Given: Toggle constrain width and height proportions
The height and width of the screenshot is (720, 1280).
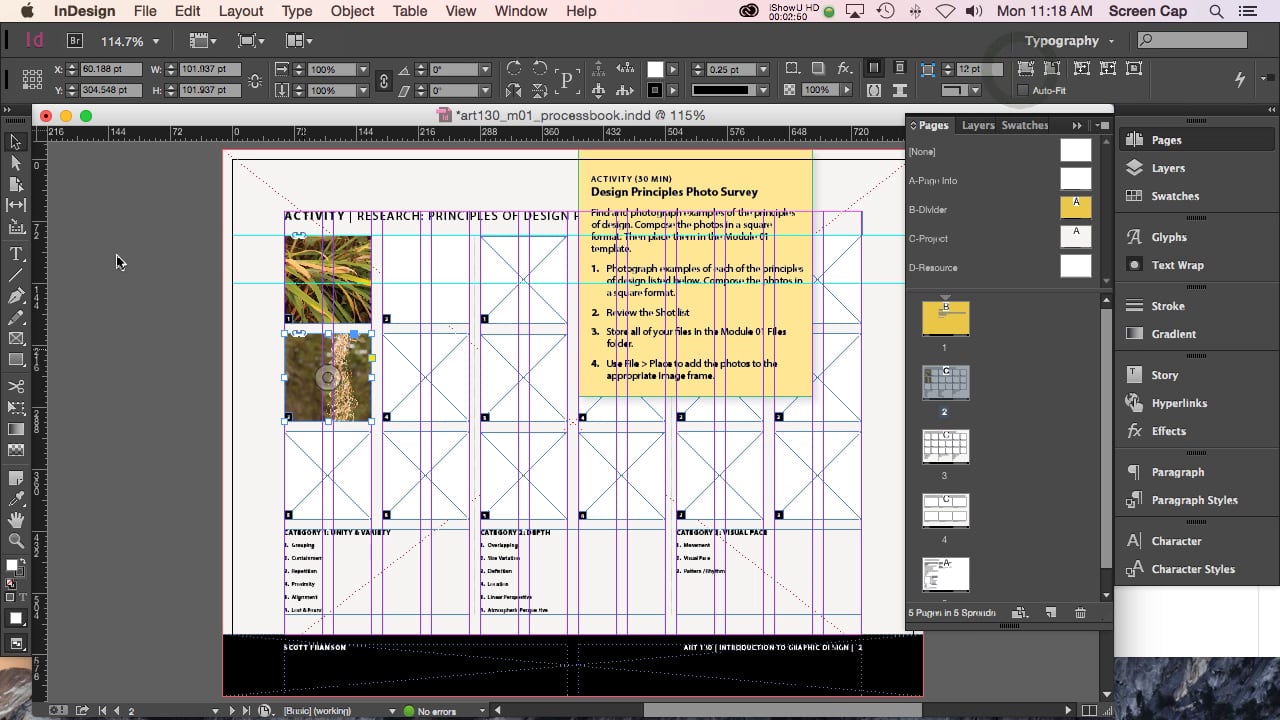Looking at the screenshot, I should tap(255, 80).
